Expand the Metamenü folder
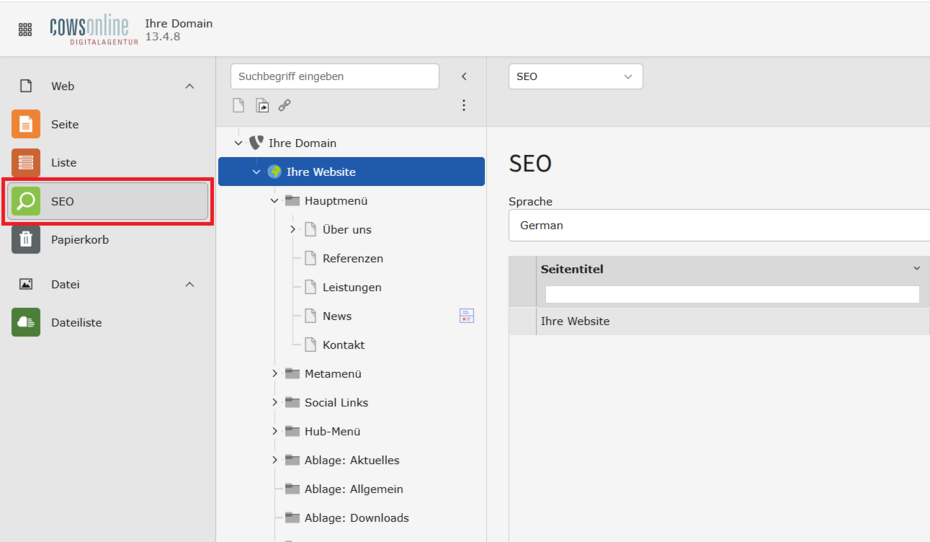 pyautogui.click(x=275, y=374)
